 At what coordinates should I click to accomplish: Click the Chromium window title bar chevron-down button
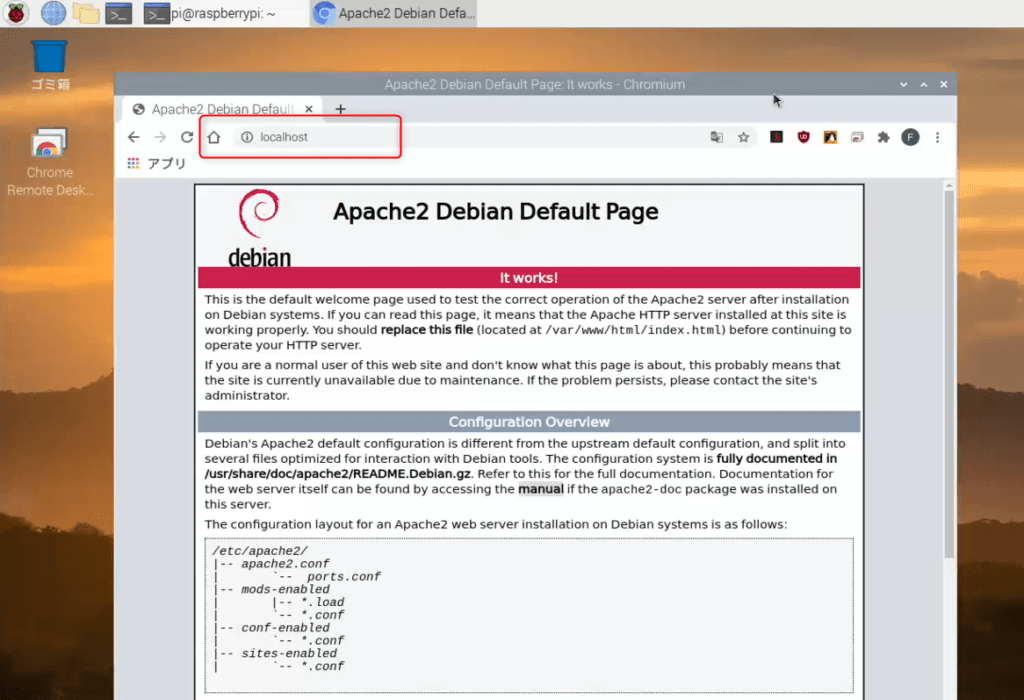pos(903,84)
